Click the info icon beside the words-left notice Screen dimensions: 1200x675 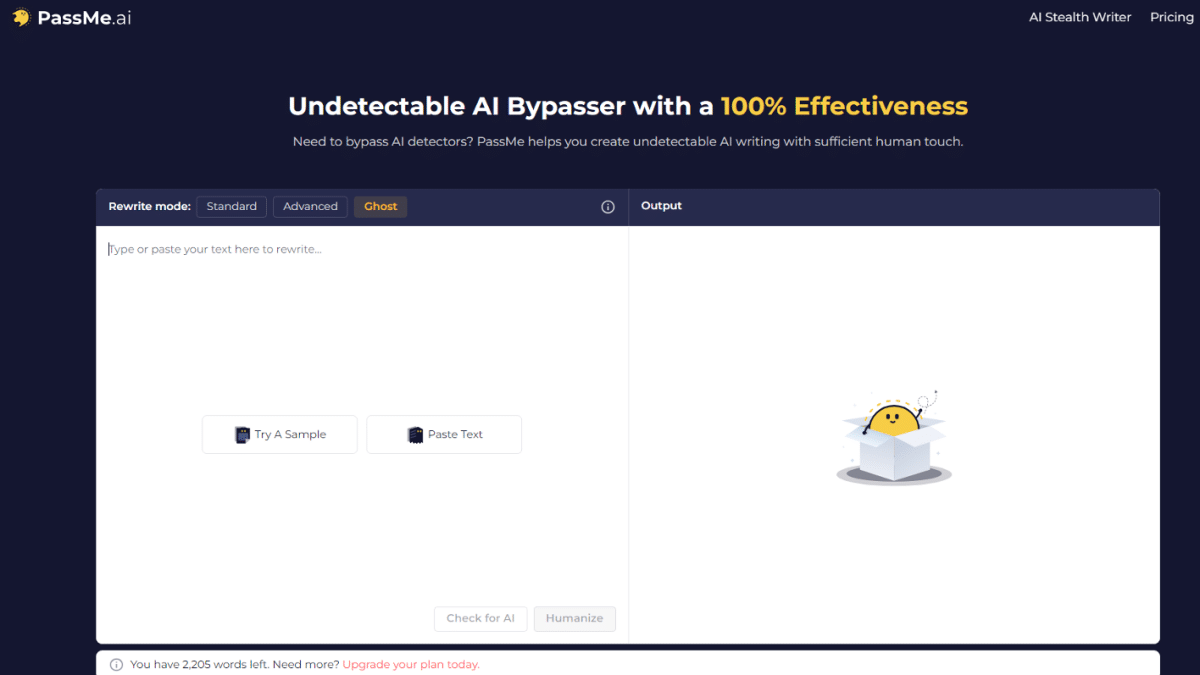click(x=115, y=663)
